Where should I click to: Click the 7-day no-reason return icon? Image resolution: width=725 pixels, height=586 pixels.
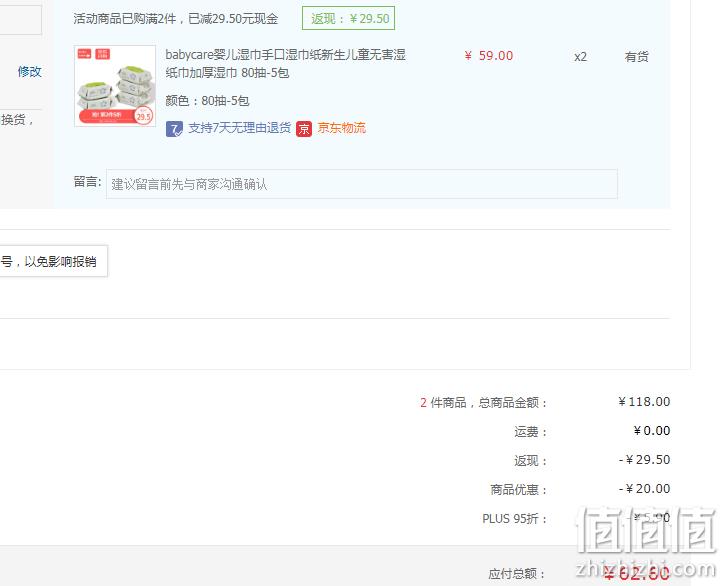[174, 129]
